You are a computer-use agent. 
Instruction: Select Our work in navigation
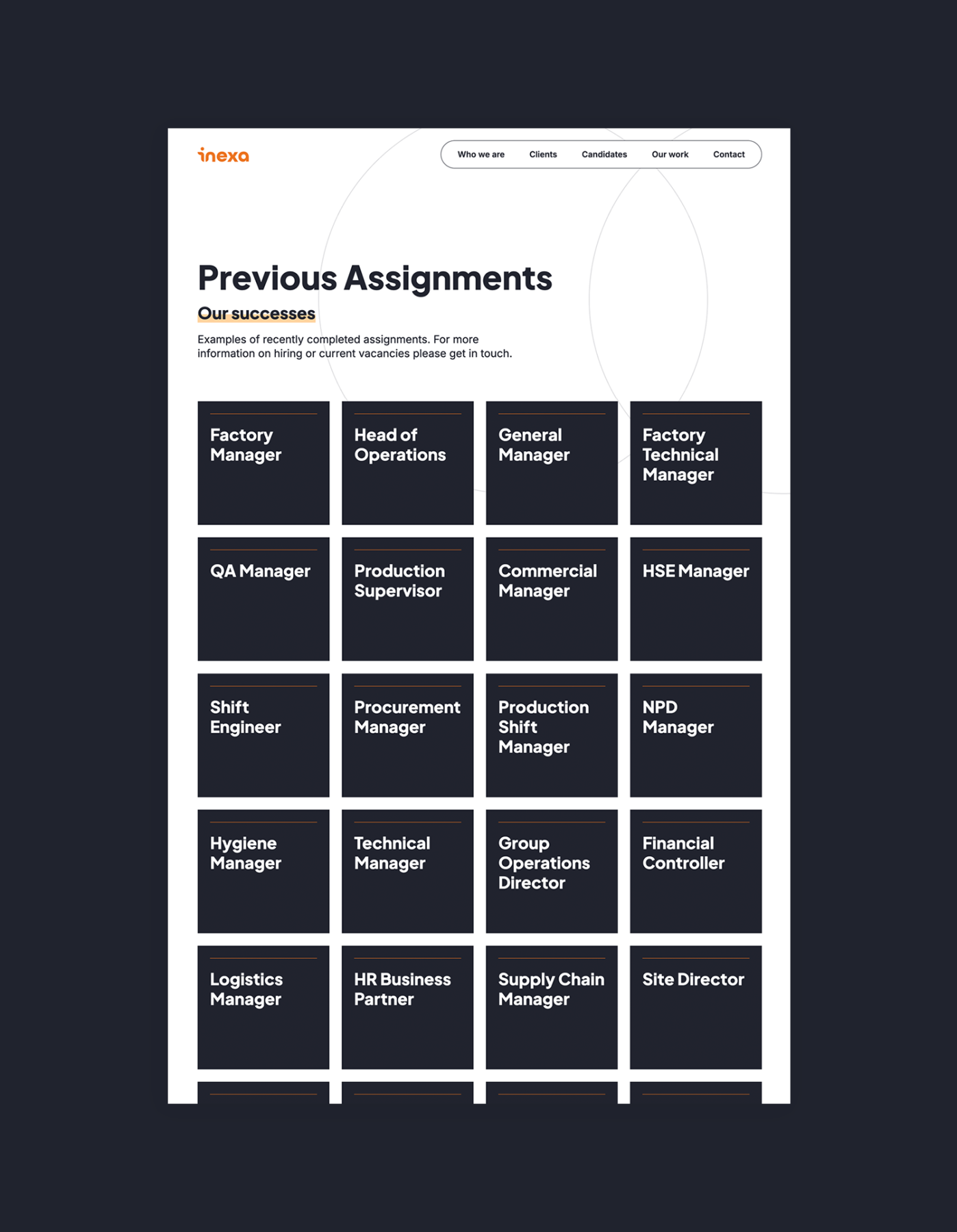pos(669,155)
